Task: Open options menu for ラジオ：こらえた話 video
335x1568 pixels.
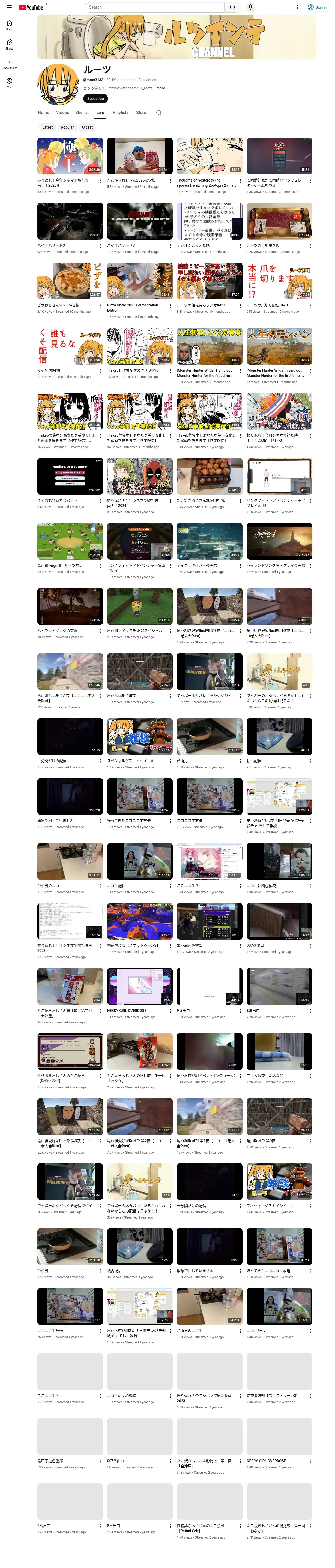Action: point(240,246)
